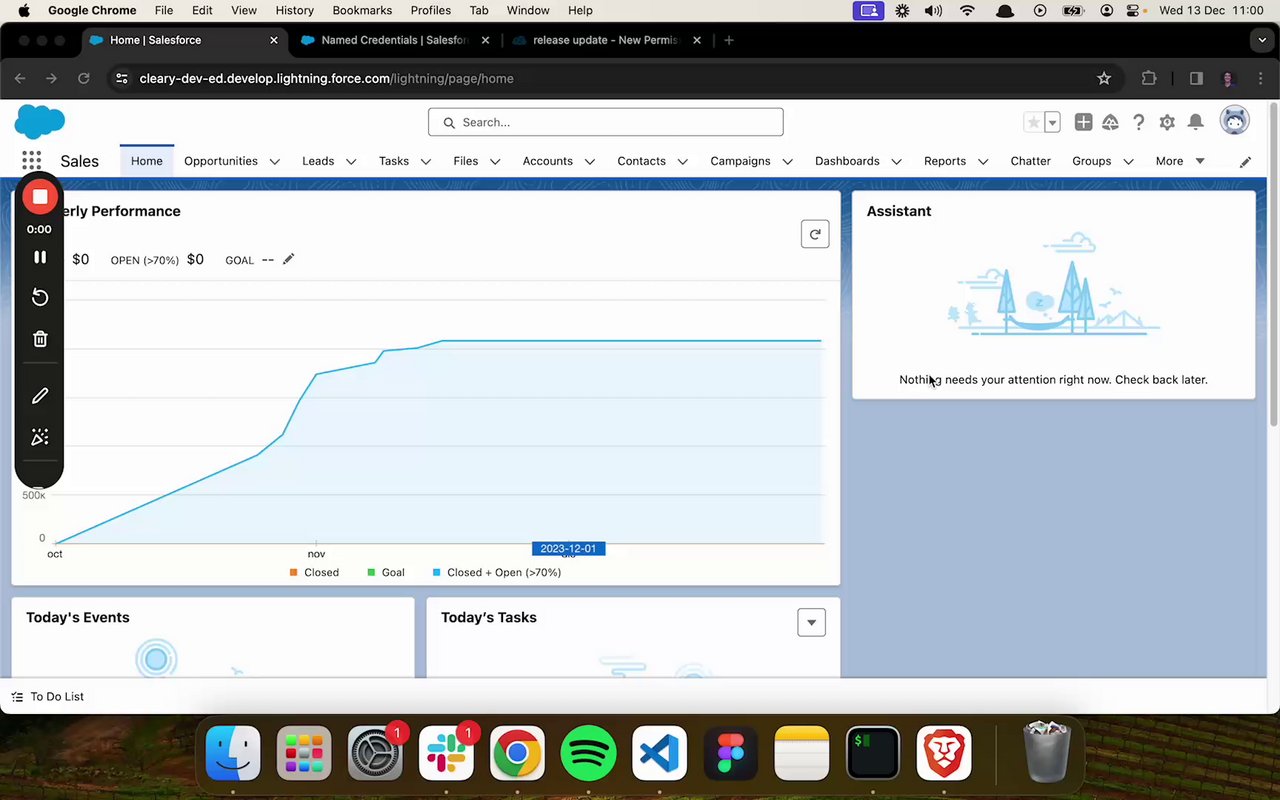Open the Setup gear menu
1280x800 pixels.
(x=1167, y=122)
